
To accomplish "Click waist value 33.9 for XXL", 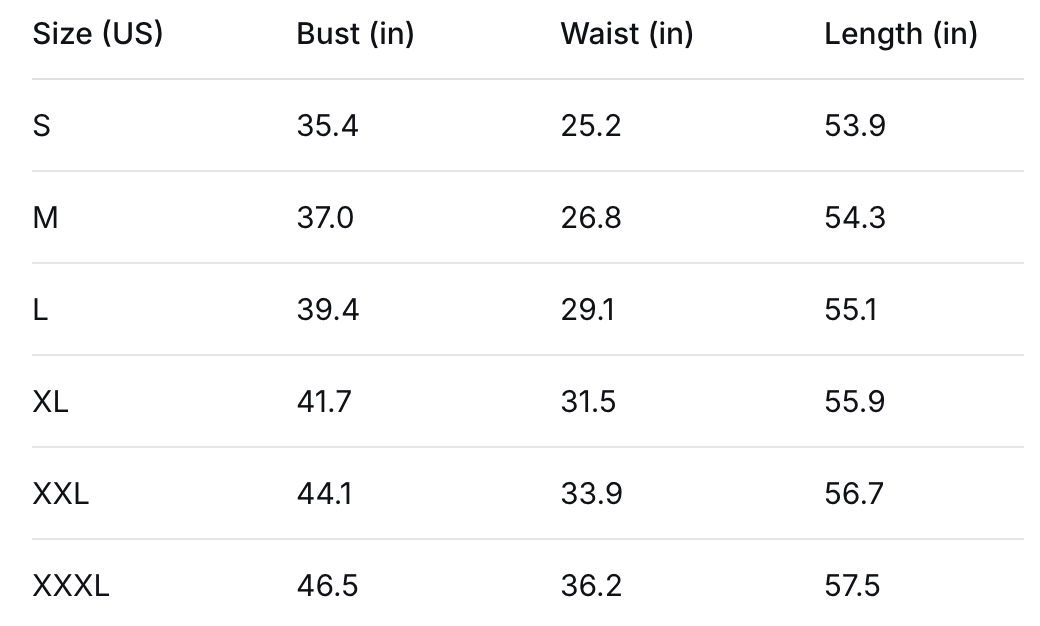I will pyautogui.click(x=591, y=494).
